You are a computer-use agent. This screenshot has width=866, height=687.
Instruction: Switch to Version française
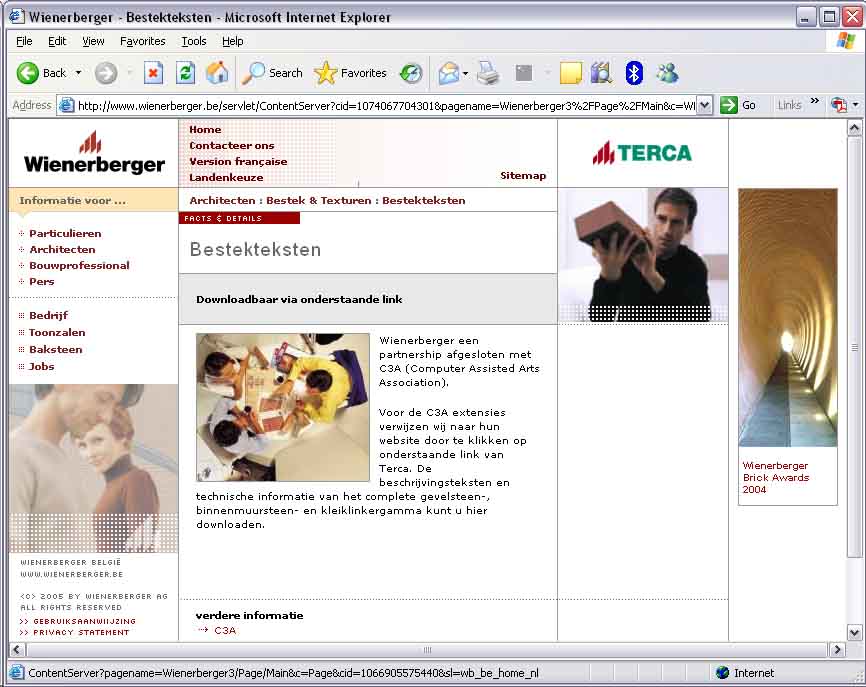[x=238, y=161]
